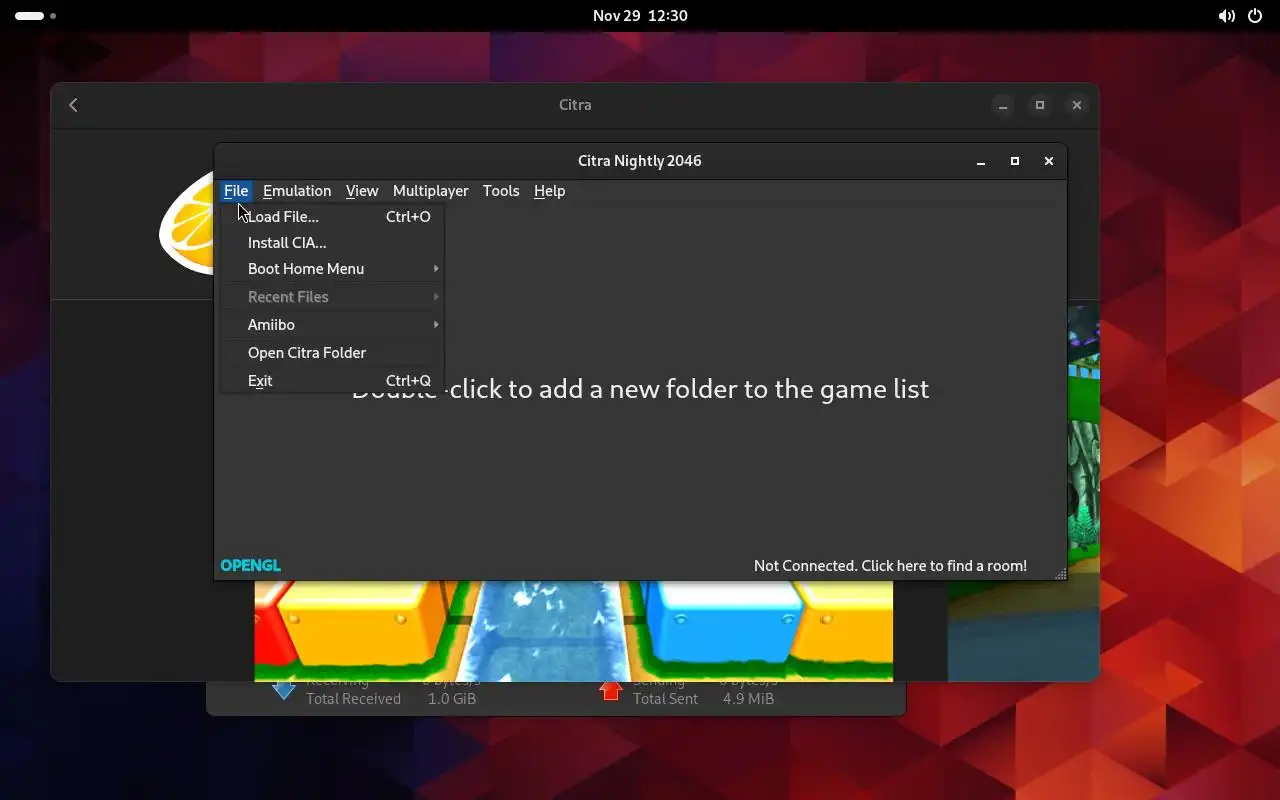Select Exit from the File menu

332,381
